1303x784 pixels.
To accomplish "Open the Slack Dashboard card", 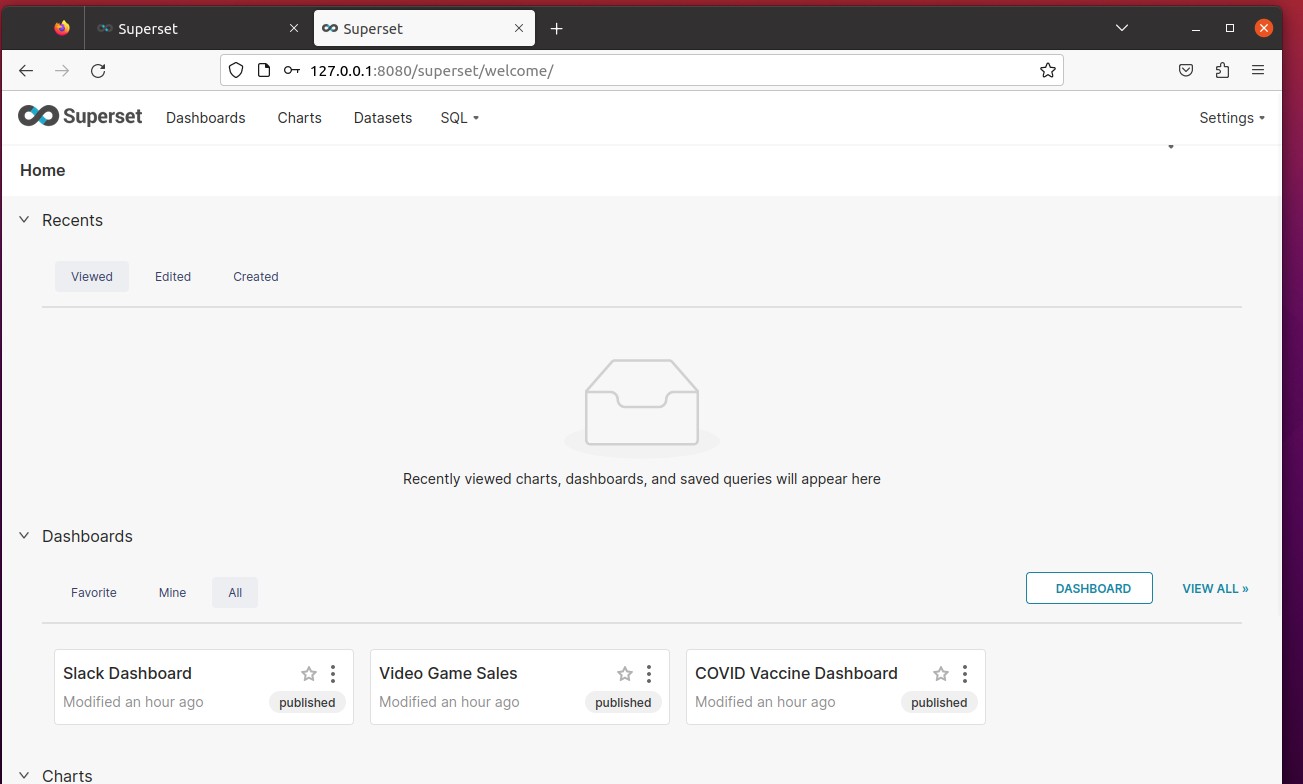I will click(x=204, y=687).
